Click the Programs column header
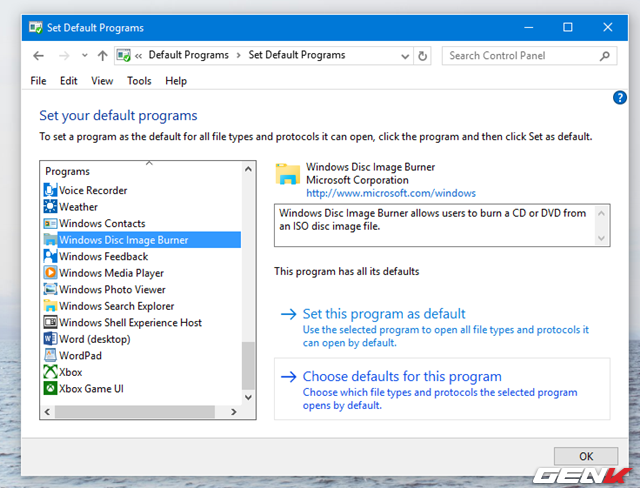The image size is (640, 488). click(x=67, y=171)
